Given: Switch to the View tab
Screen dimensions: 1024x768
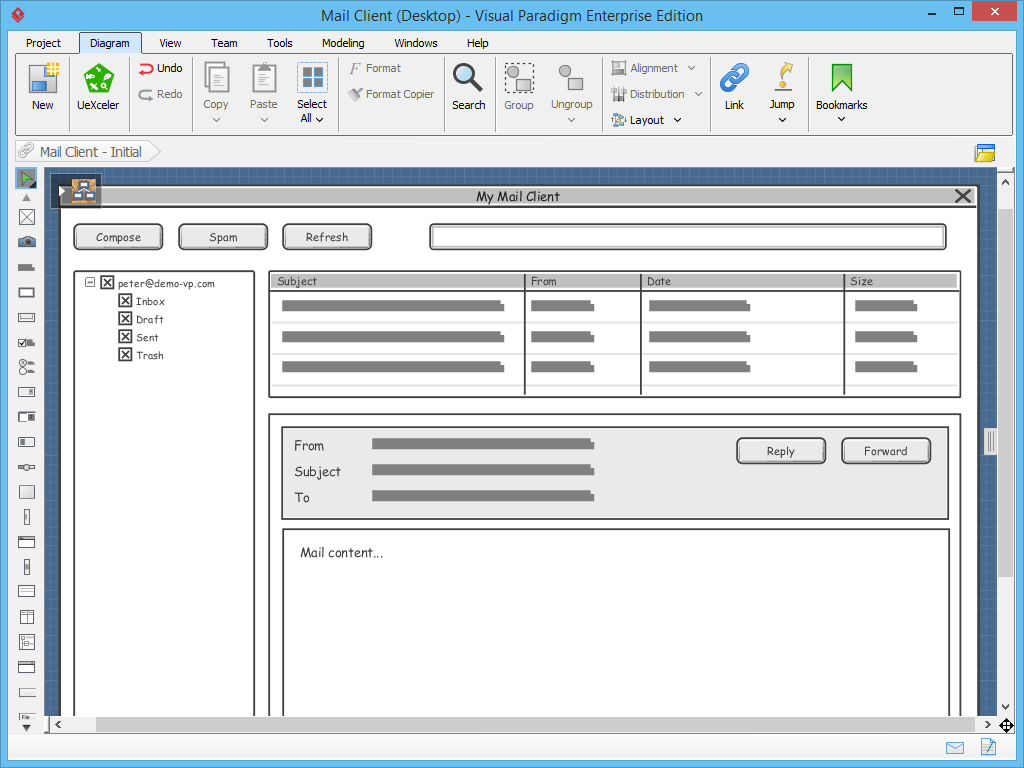Looking at the screenshot, I should click(170, 43).
